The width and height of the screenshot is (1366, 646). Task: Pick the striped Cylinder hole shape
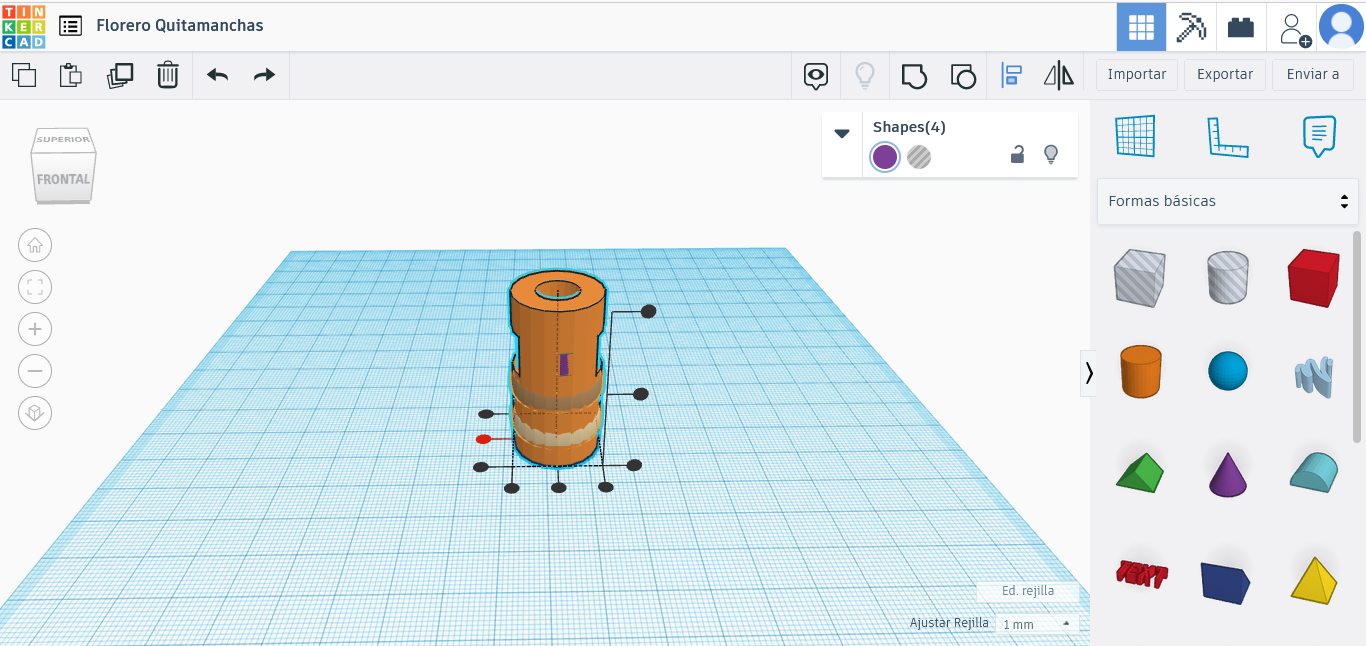[1228, 278]
